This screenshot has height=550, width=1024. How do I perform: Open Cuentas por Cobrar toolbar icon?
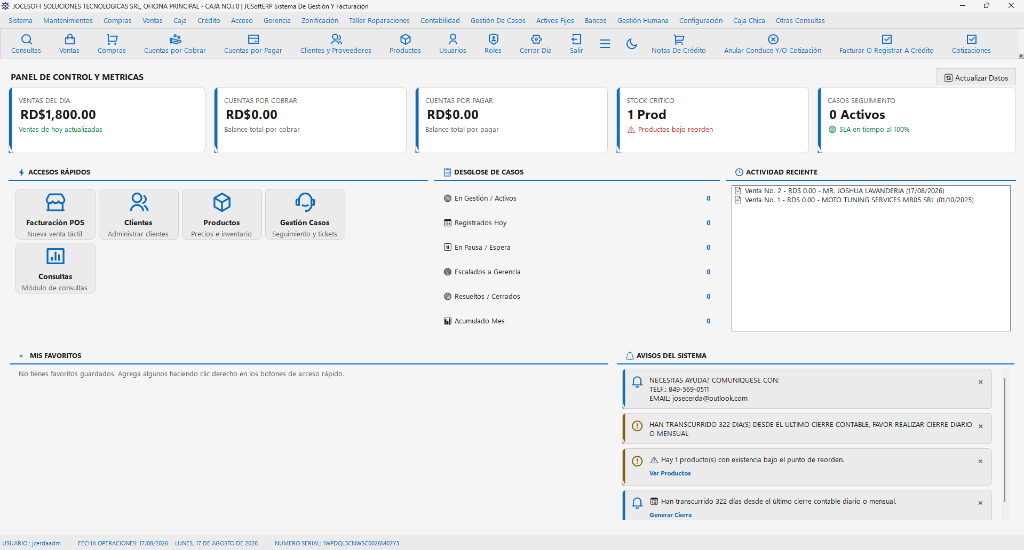[x=175, y=44]
